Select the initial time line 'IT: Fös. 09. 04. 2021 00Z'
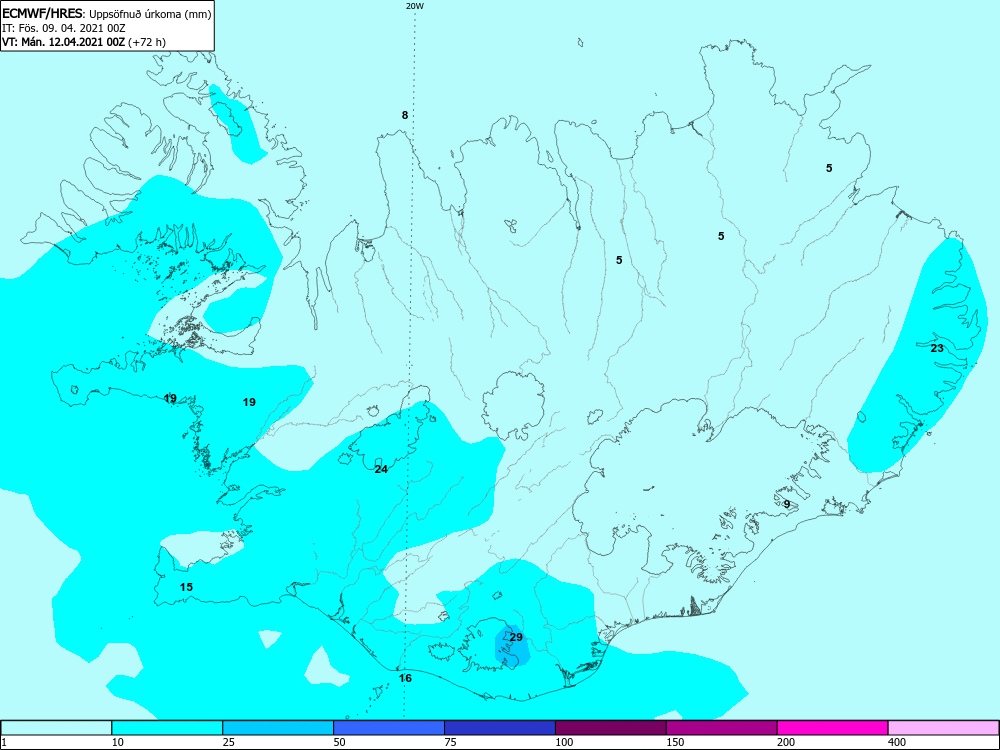 [x=64, y=28]
